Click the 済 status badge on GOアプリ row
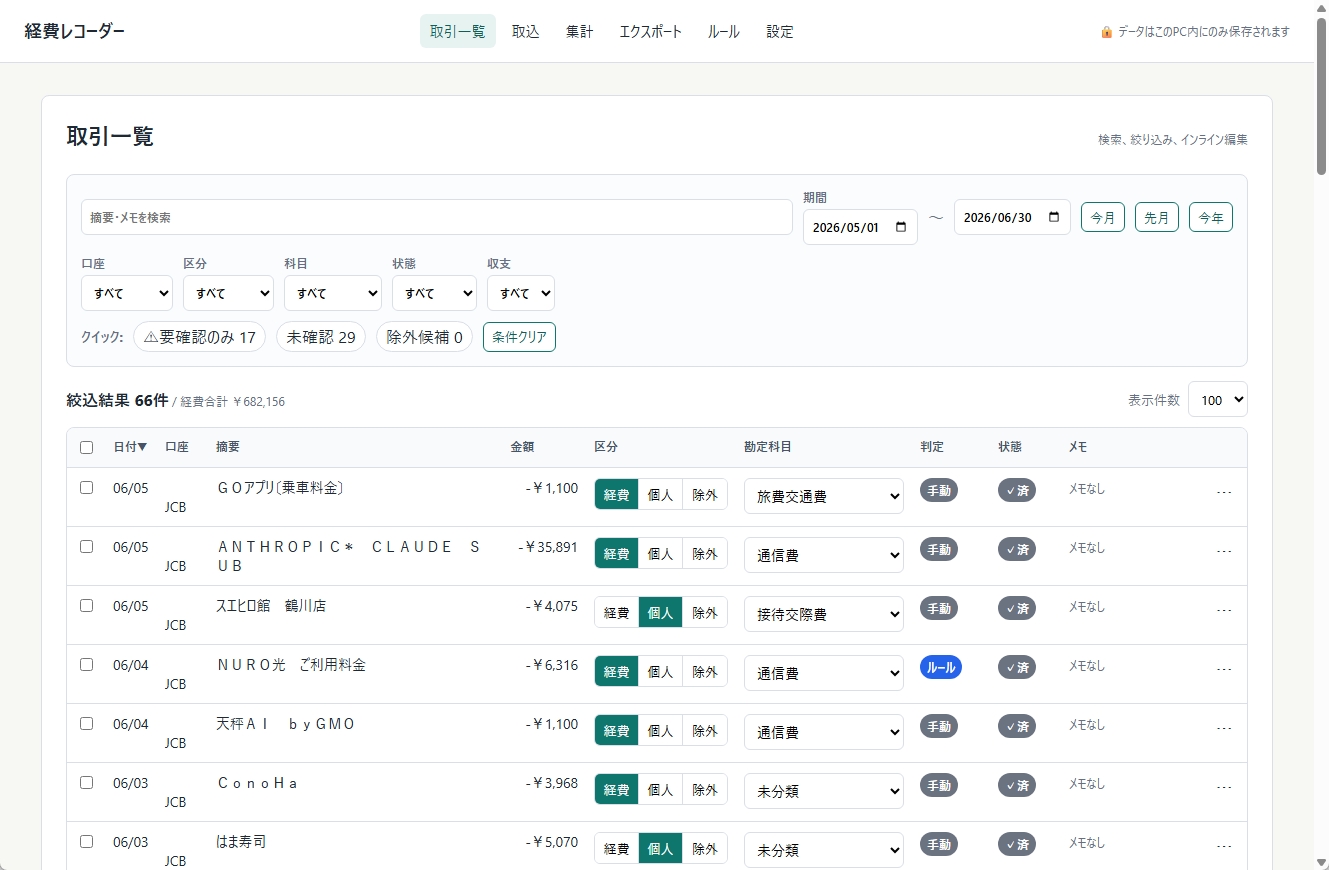The image size is (1329, 870). click(1016, 490)
